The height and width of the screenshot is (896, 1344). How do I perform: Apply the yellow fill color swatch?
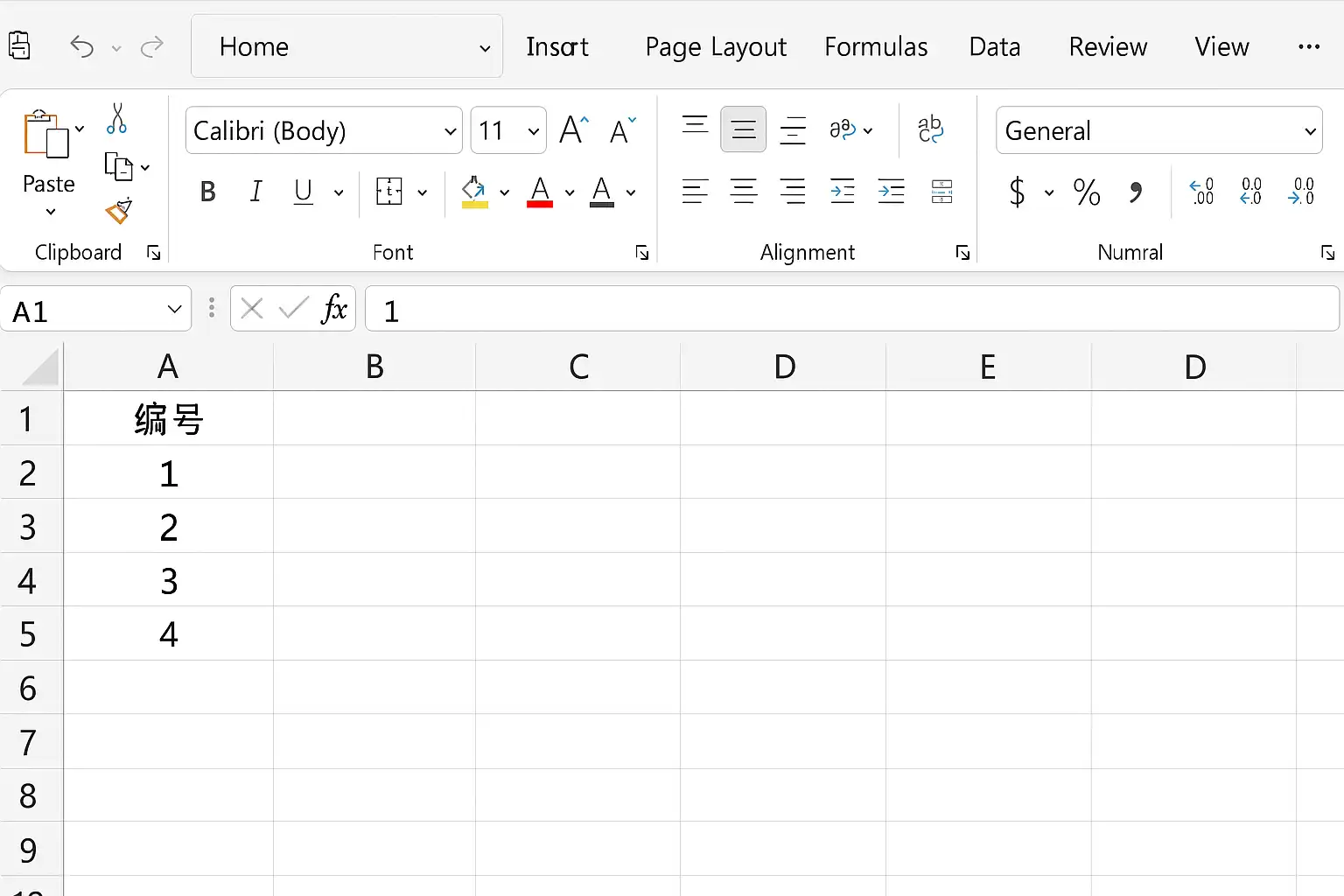pyautogui.click(x=474, y=192)
